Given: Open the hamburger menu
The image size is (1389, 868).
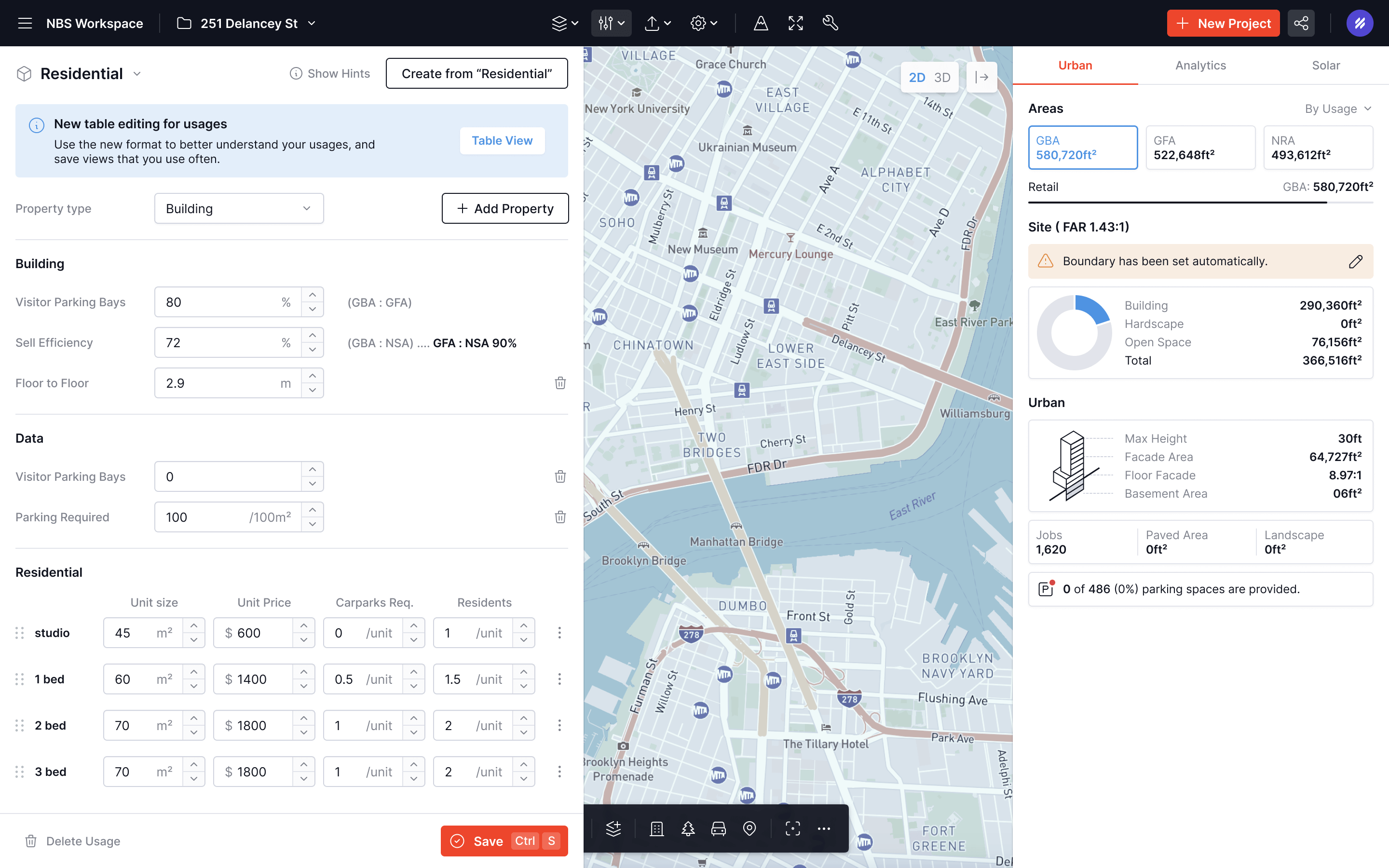Looking at the screenshot, I should coord(25,23).
